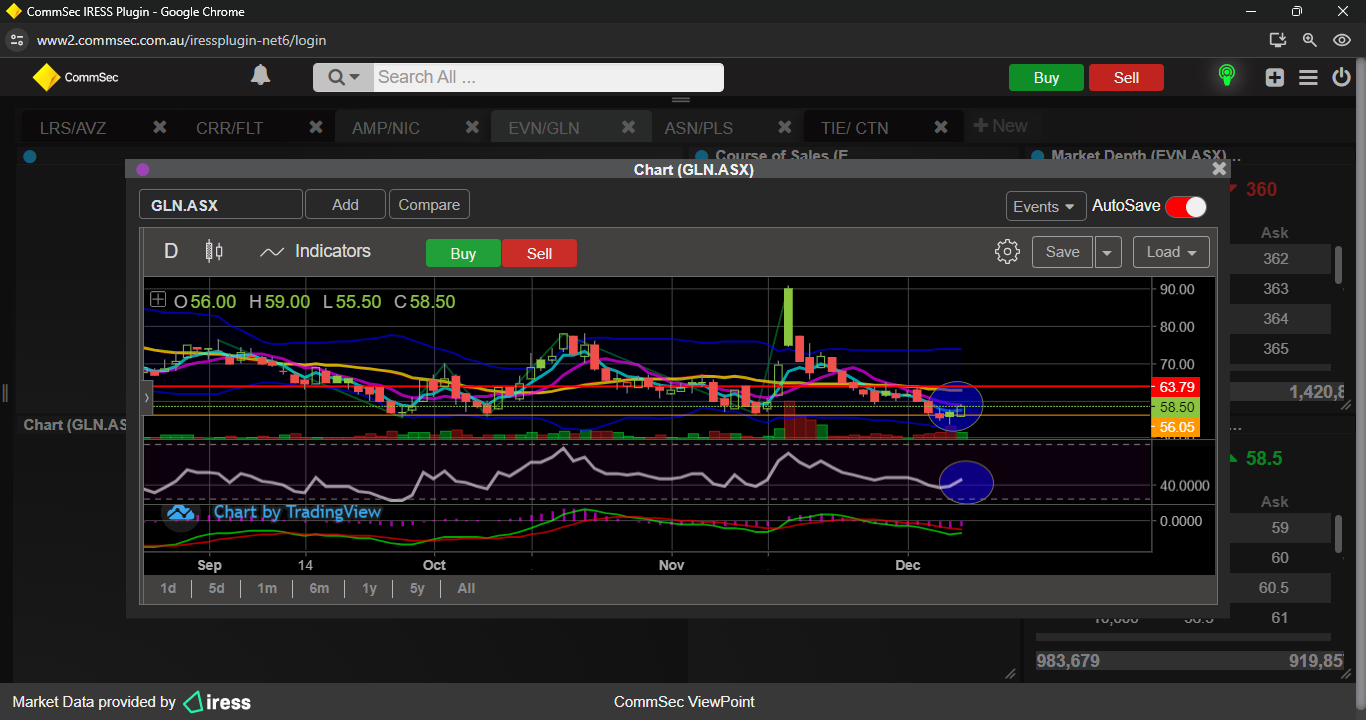The height and width of the screenshot is (720, 1366).
Task: Click the Market Depth bid scrollbar
Action: 1338,262
